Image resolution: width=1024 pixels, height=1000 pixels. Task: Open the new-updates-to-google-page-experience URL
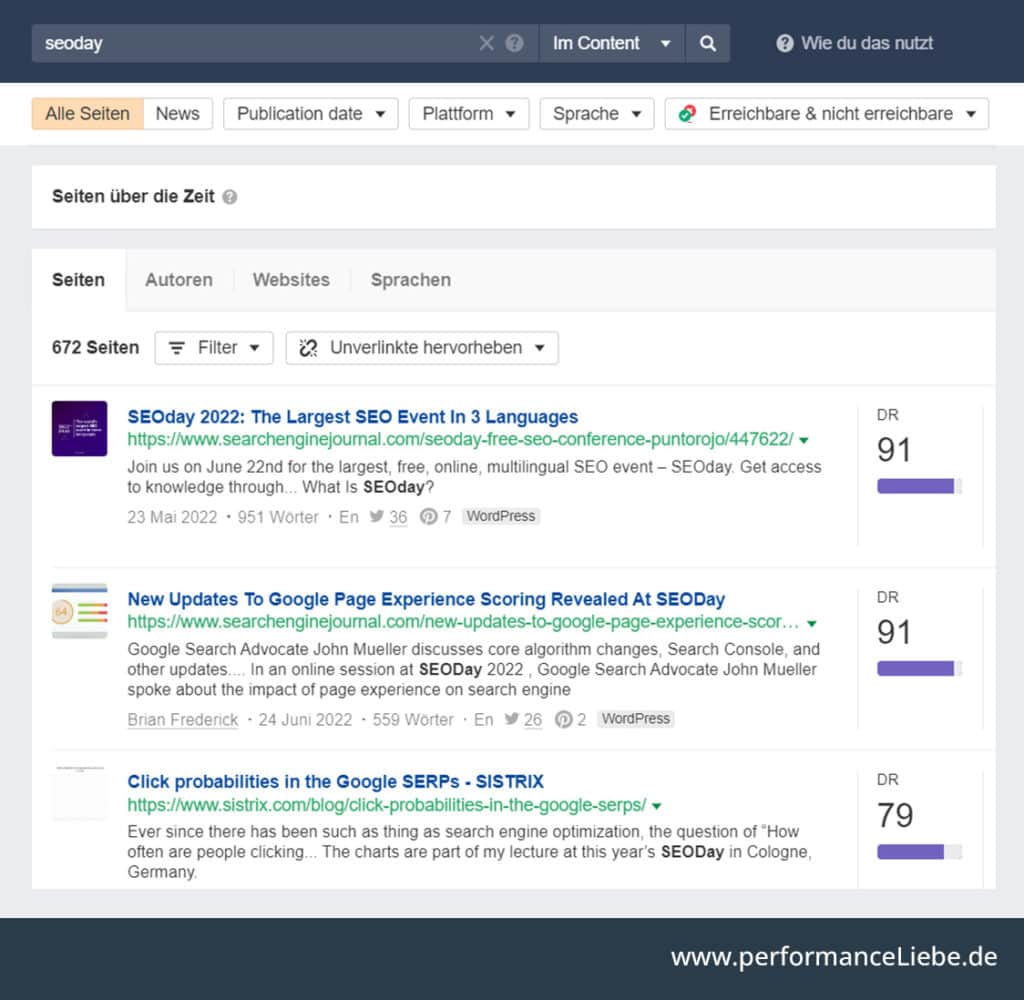pyautogui.click(x=463, y=622)
